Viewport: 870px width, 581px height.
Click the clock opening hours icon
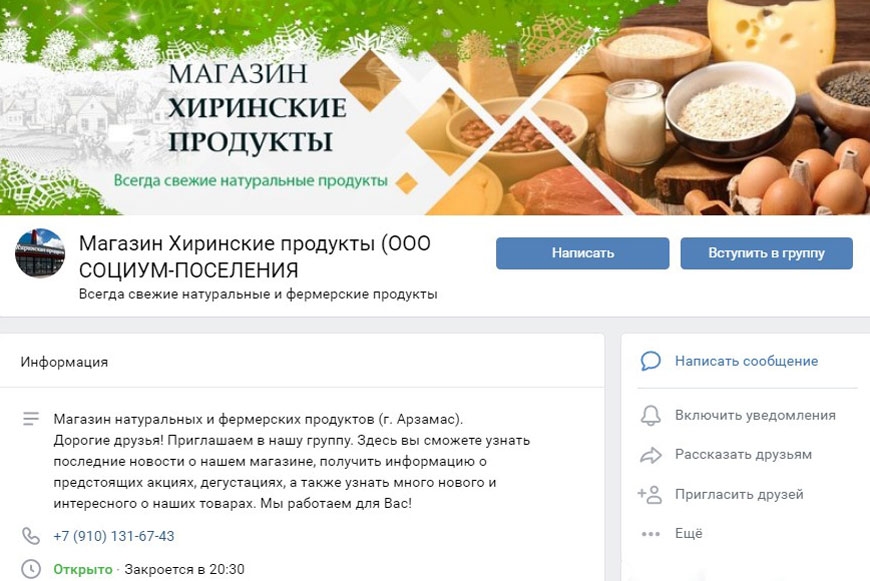(x=31, y=569)
